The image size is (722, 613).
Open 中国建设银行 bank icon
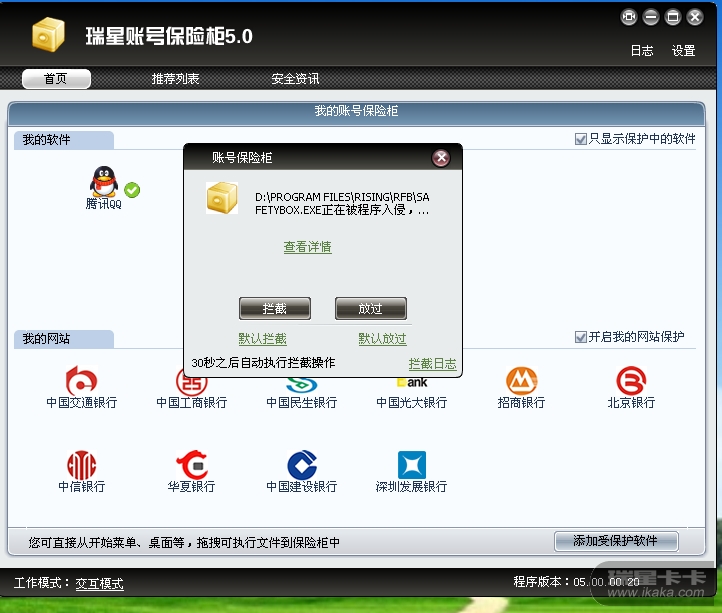302,465
